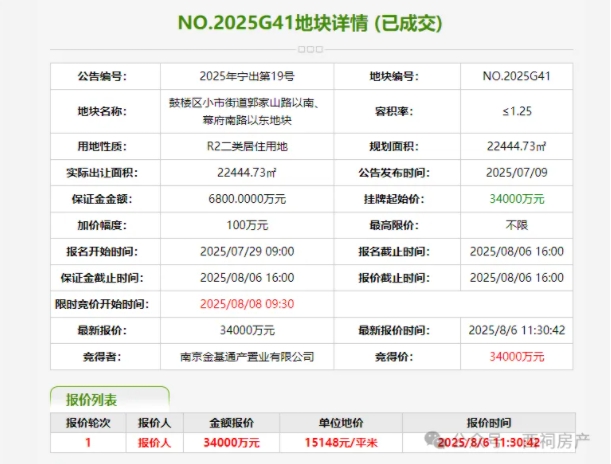
Task: Click the red 竞得价 34000万元 value
Action: [x=517, y=355]
